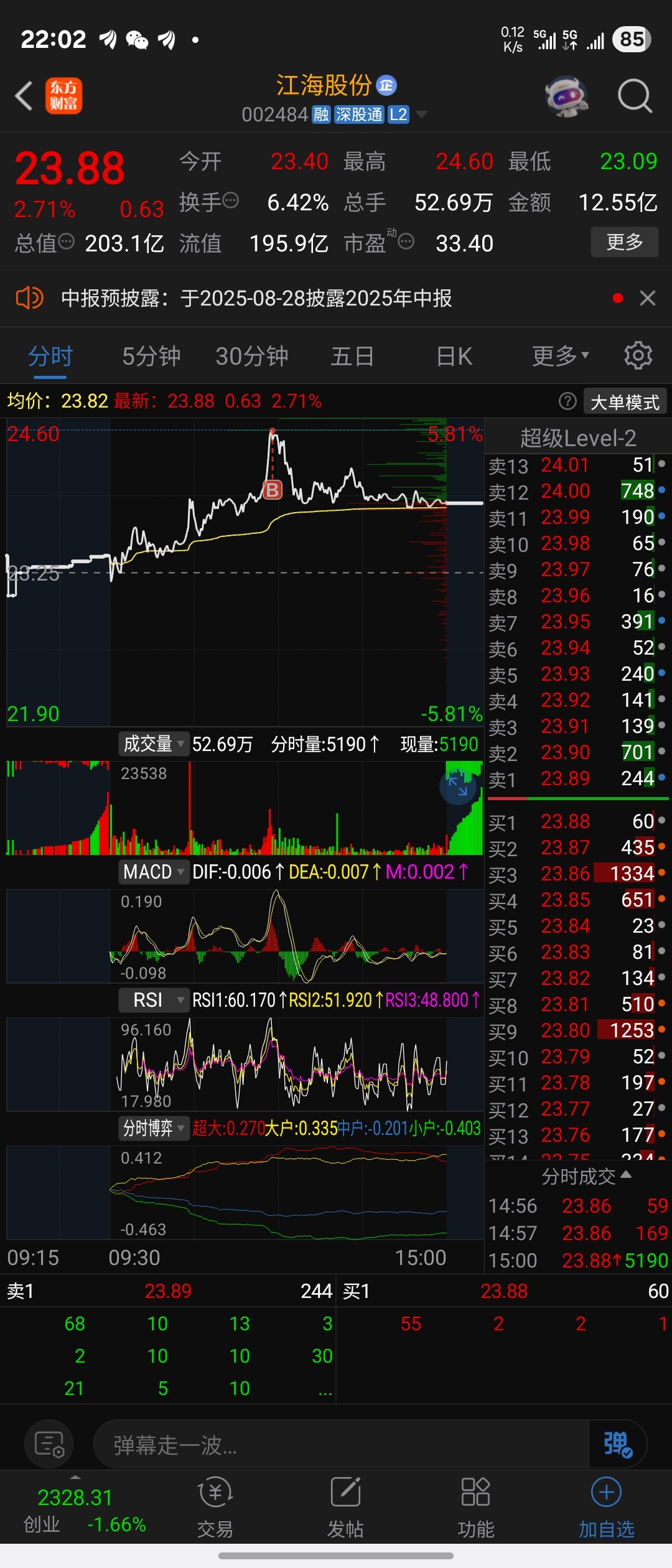Tap the status bar clock 22:02
672x1568 pixels.
click(x=54, y=39)
